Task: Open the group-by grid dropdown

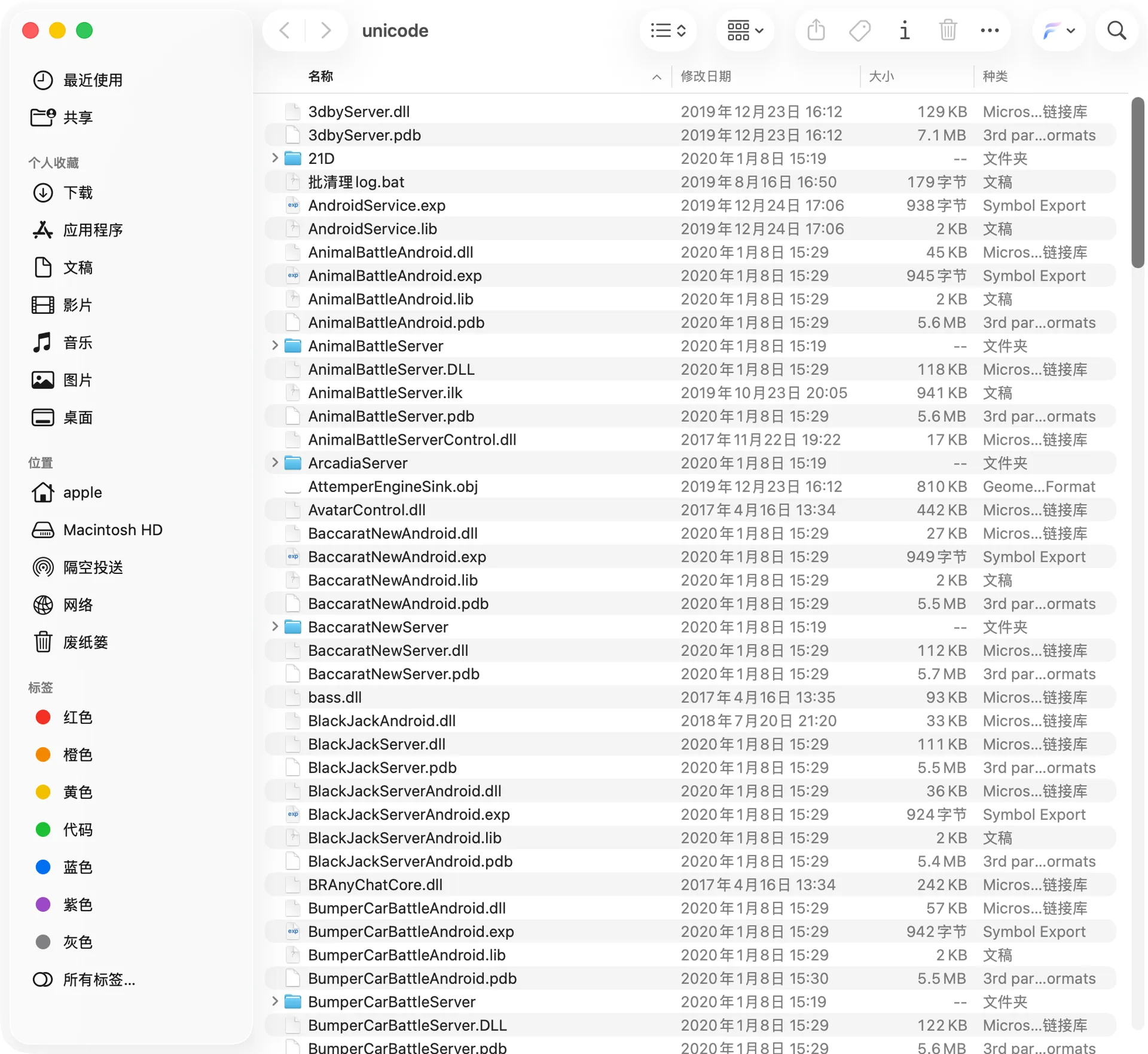Action: click(744, 30)
